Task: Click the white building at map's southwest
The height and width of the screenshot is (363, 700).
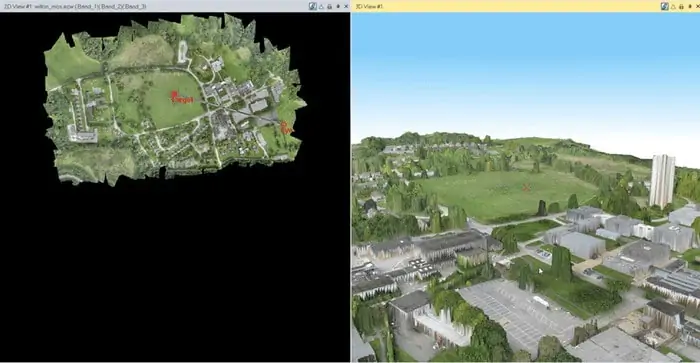Action: [83, 134]
